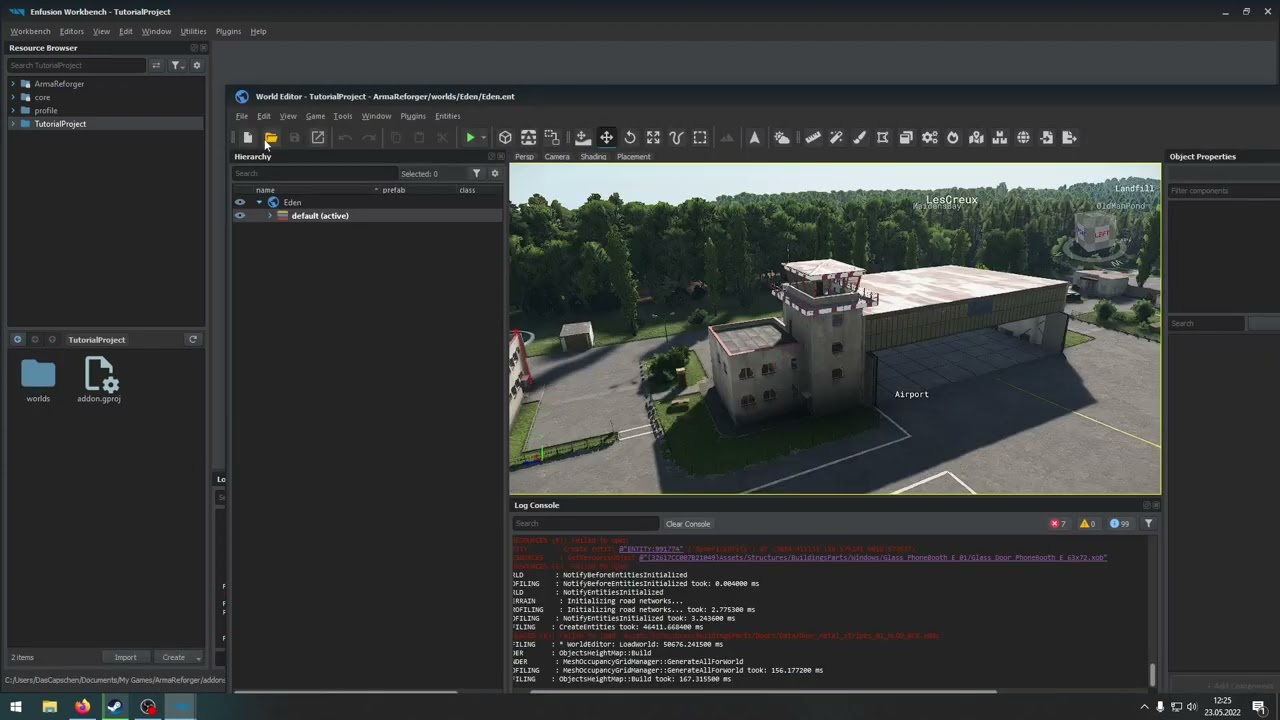Create a new world with the blank-document icon
The image size is (1280, 720).
pyautogui.click(x=247, y=138)
